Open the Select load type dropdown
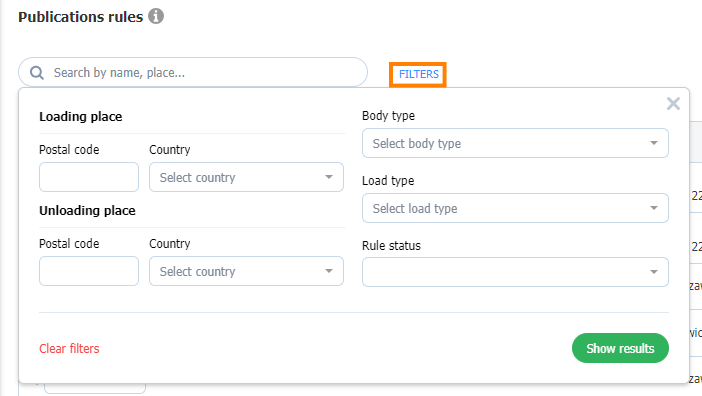 pos(515,208)
